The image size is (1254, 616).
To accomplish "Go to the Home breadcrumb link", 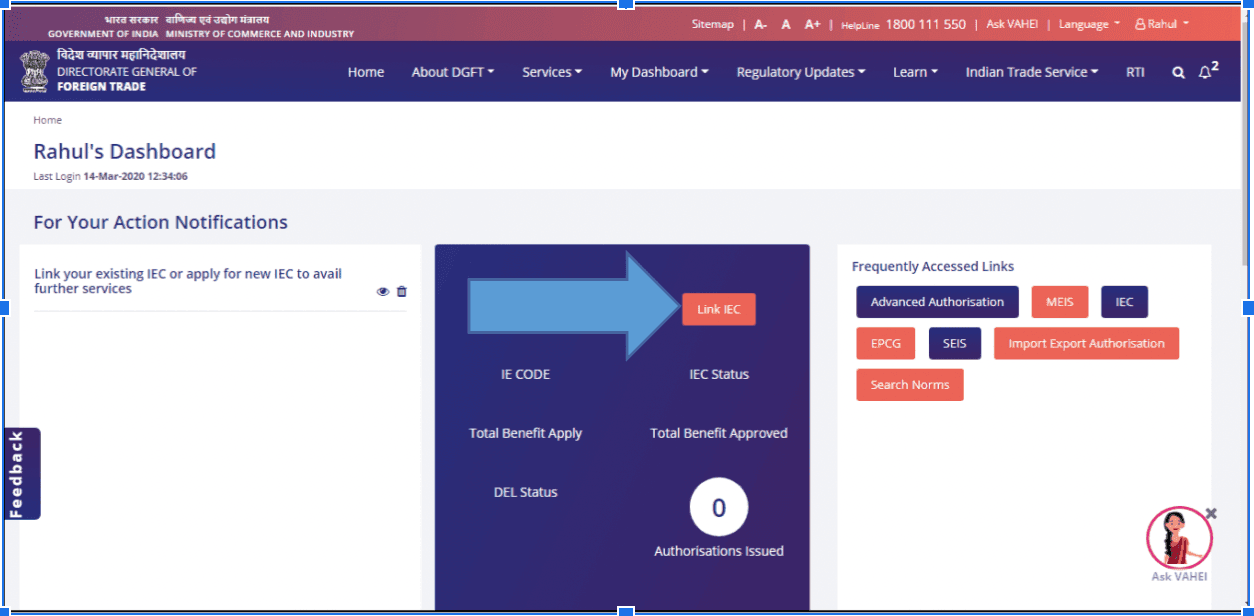I will (x=47, y=120).
